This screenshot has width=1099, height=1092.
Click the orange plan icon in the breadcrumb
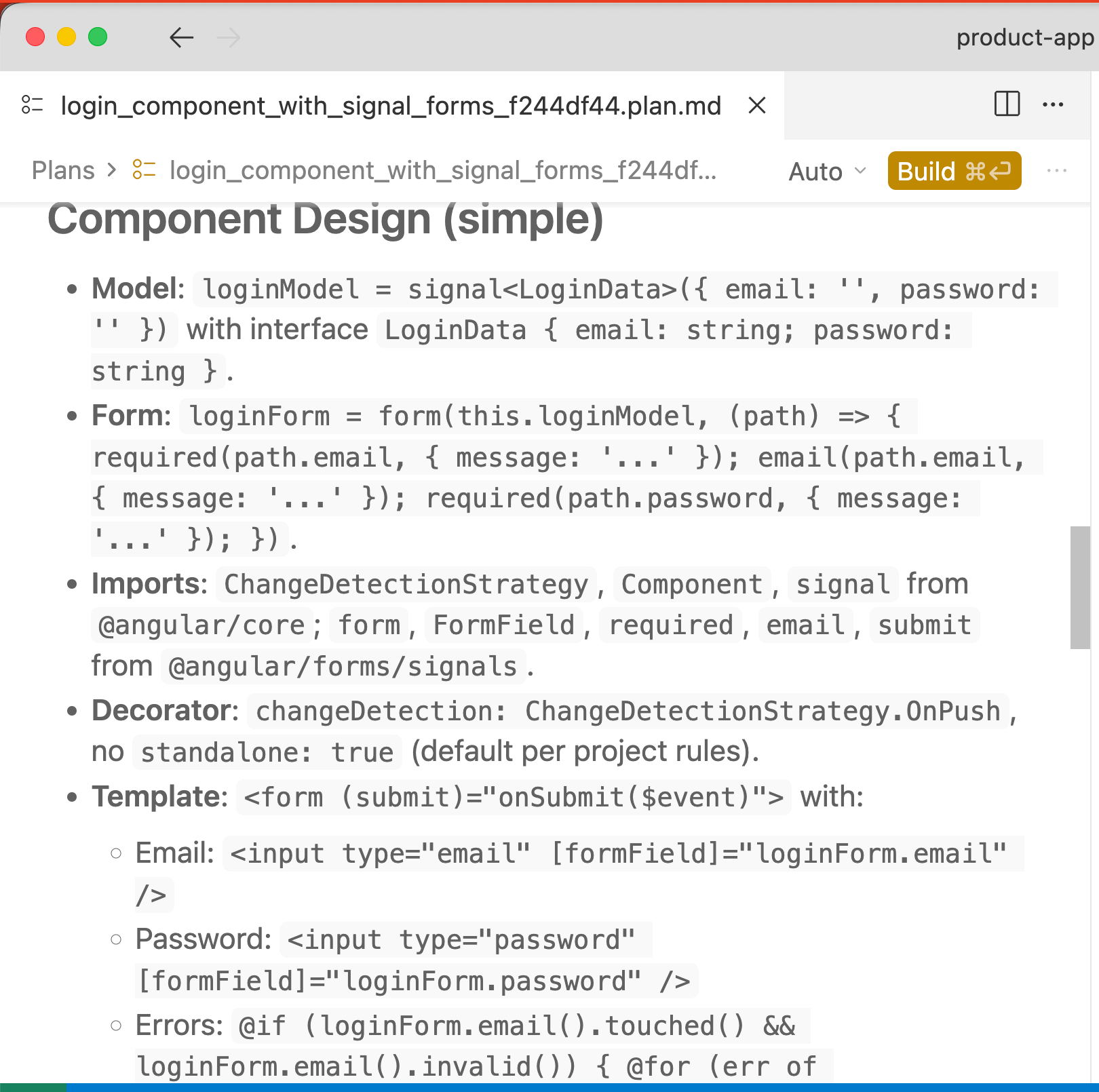[145, 170]
